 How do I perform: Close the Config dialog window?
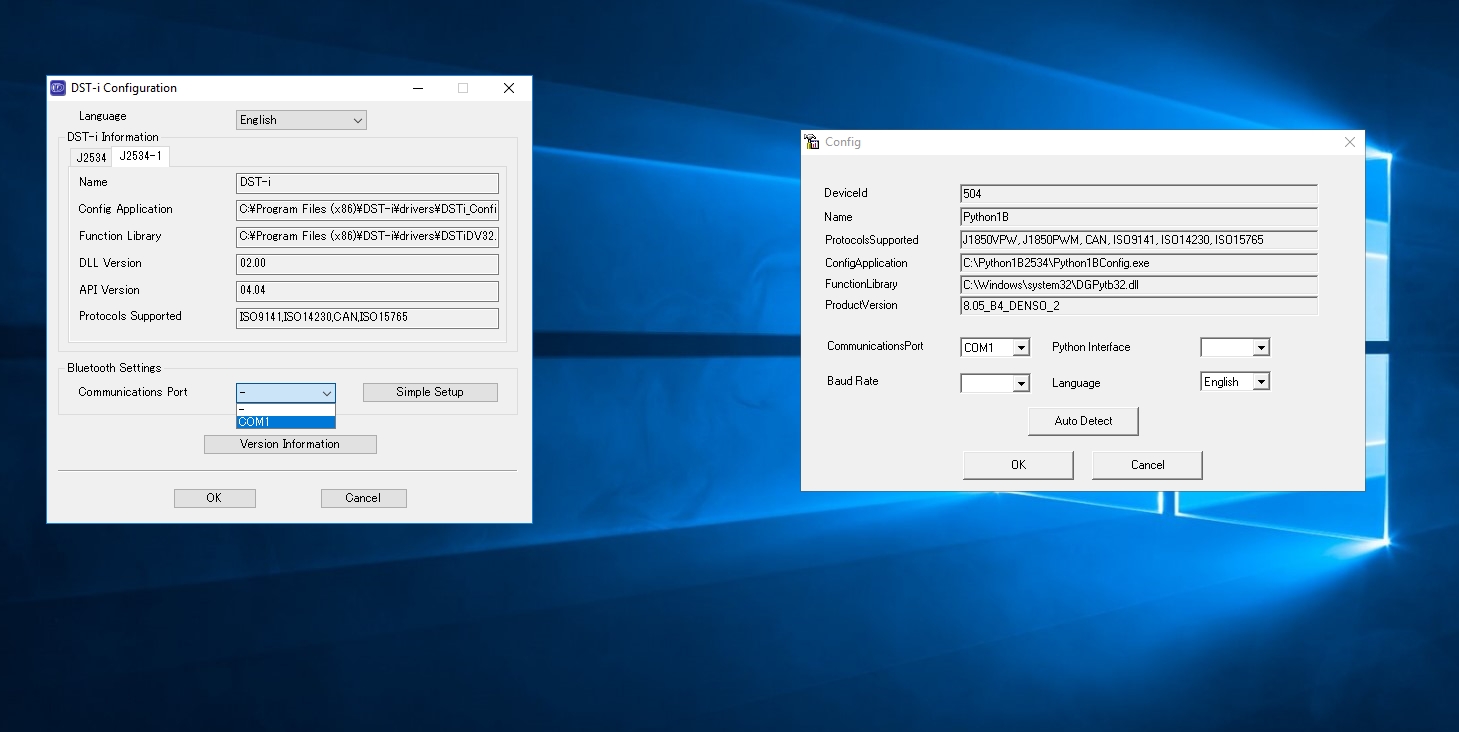tap(1349, 142)
